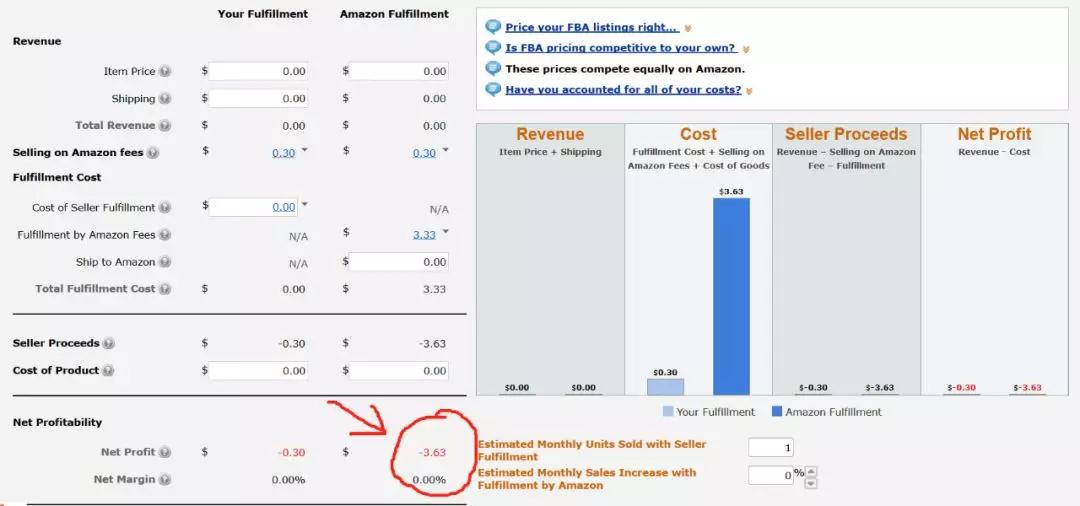Open help icon next to Seller Proceeds
Viewport: 1080px width, 506px height.
point(108,344)
